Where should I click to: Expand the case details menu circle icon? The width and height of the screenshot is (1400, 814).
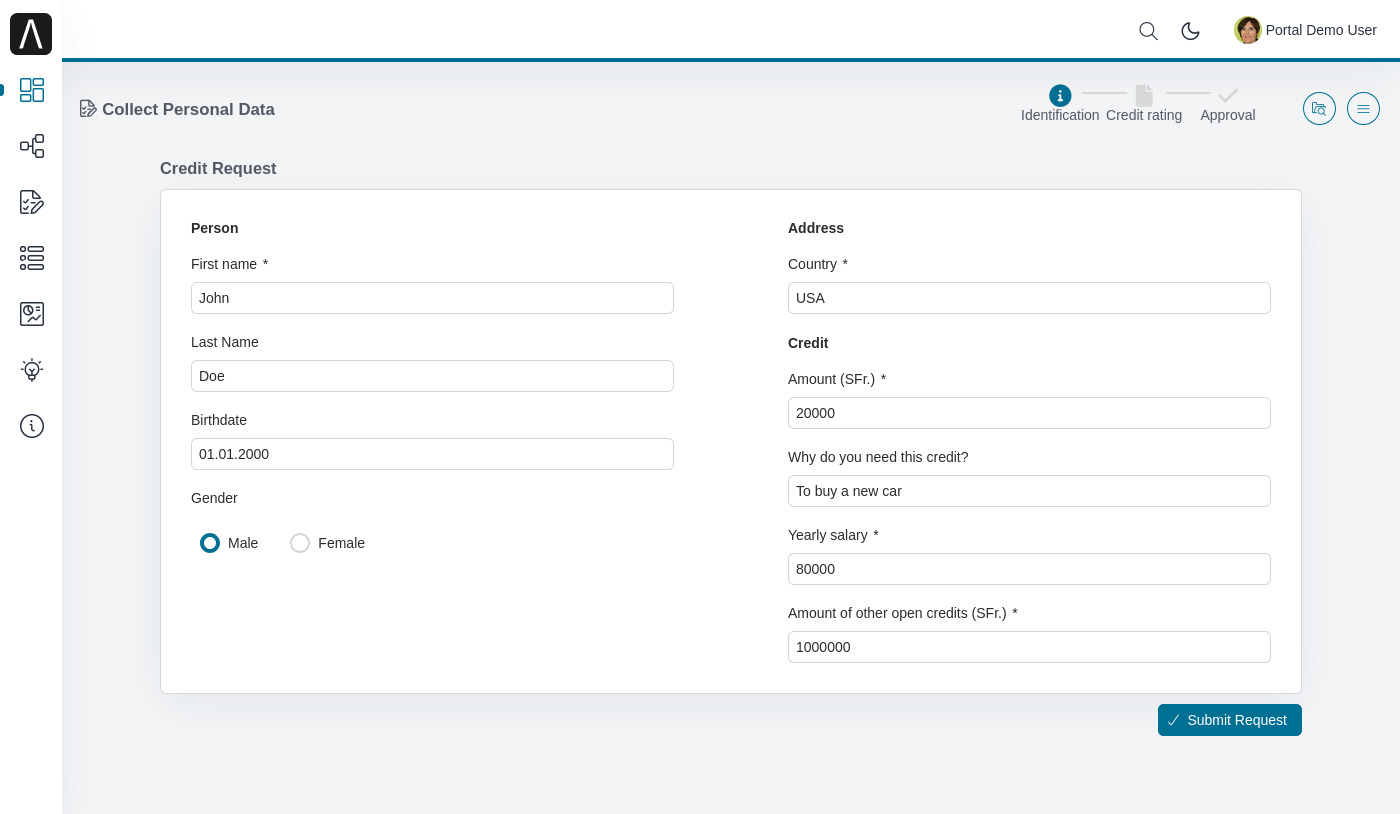click(1363, 109)
